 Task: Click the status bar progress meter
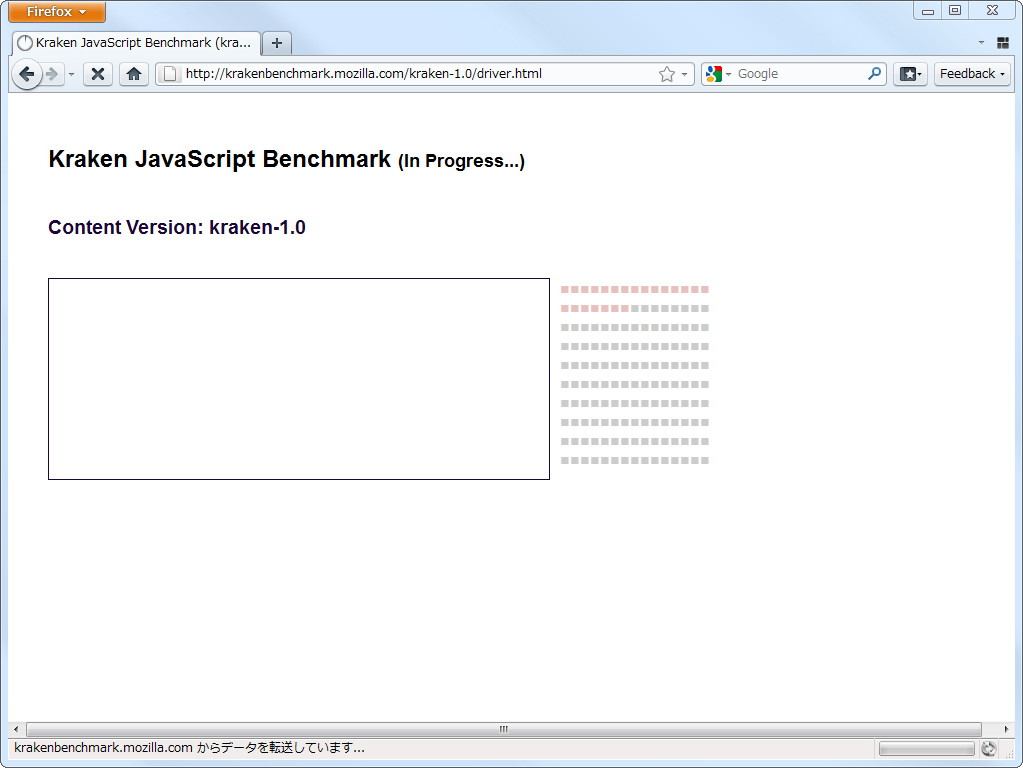(x=926, y=748)
